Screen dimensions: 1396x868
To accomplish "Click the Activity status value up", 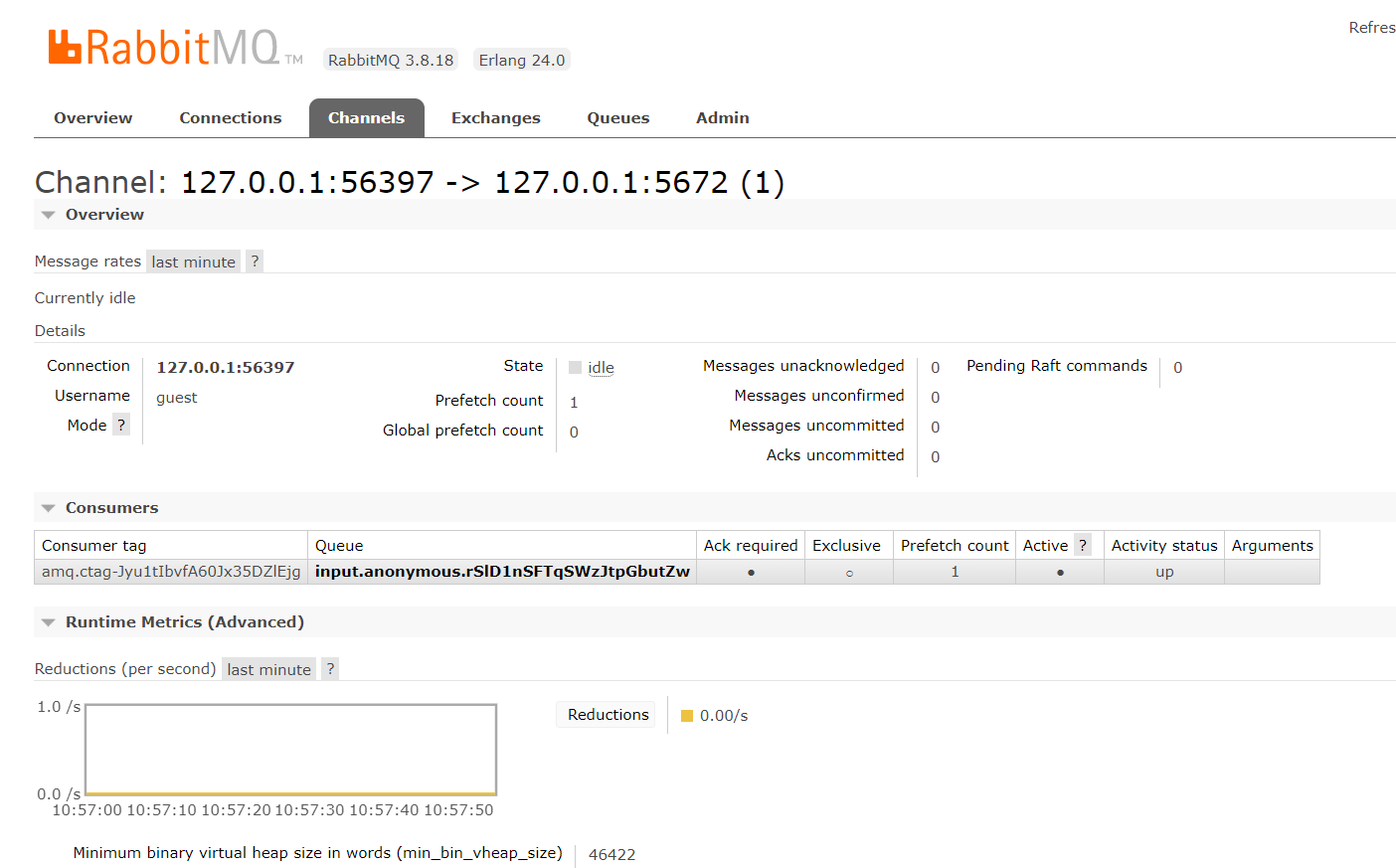I will pos(1164,572).
